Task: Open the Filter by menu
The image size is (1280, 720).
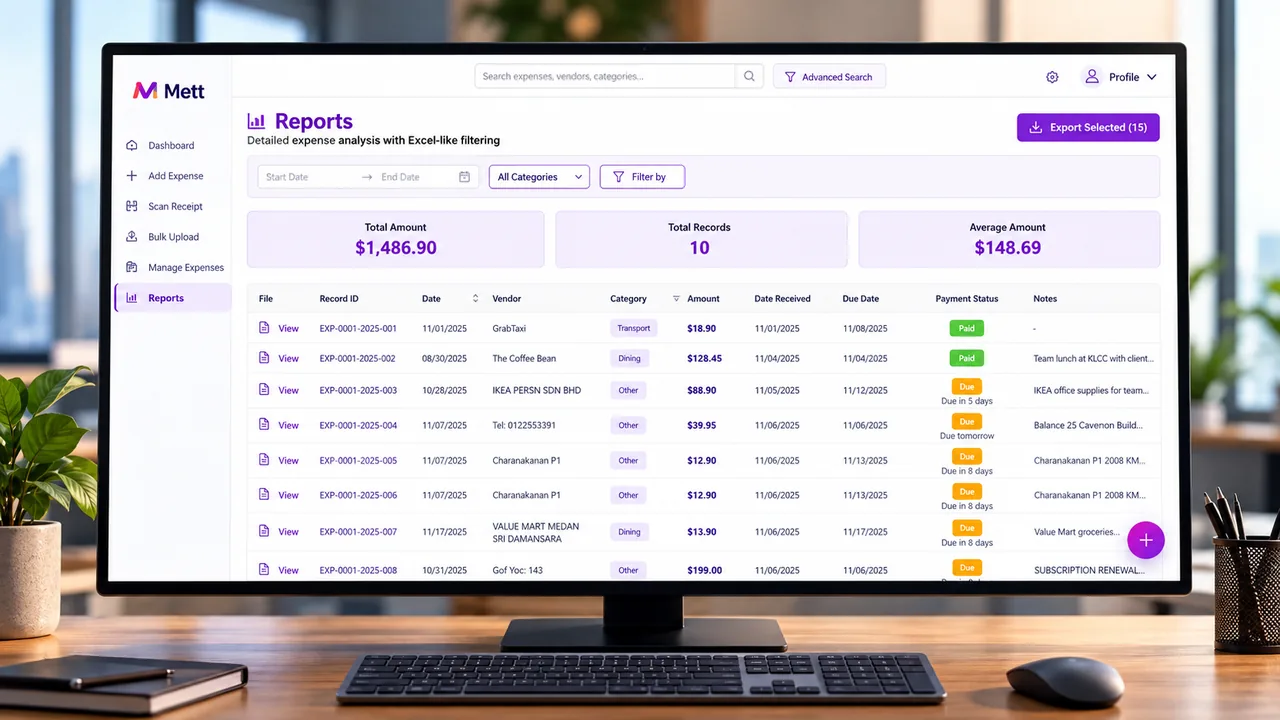Action: tap(642, 177)
